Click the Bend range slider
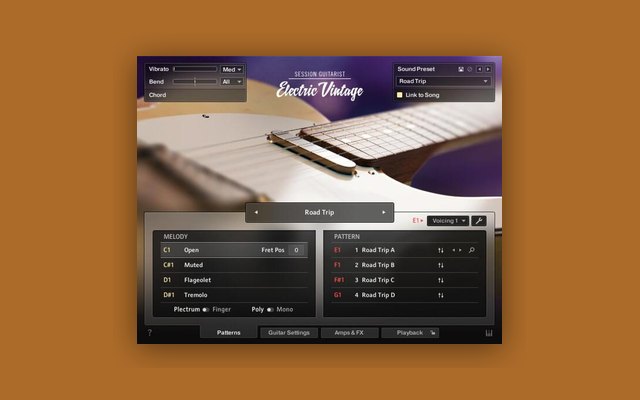 pyautogui.click(x=195, y=82)
